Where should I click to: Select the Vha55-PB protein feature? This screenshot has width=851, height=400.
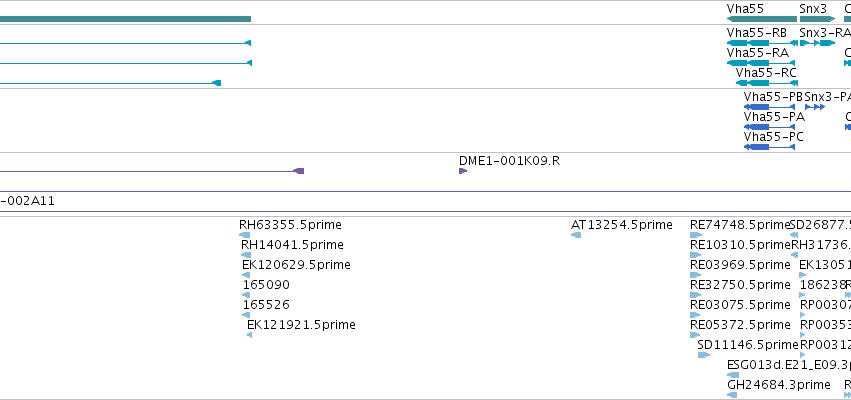769,107
